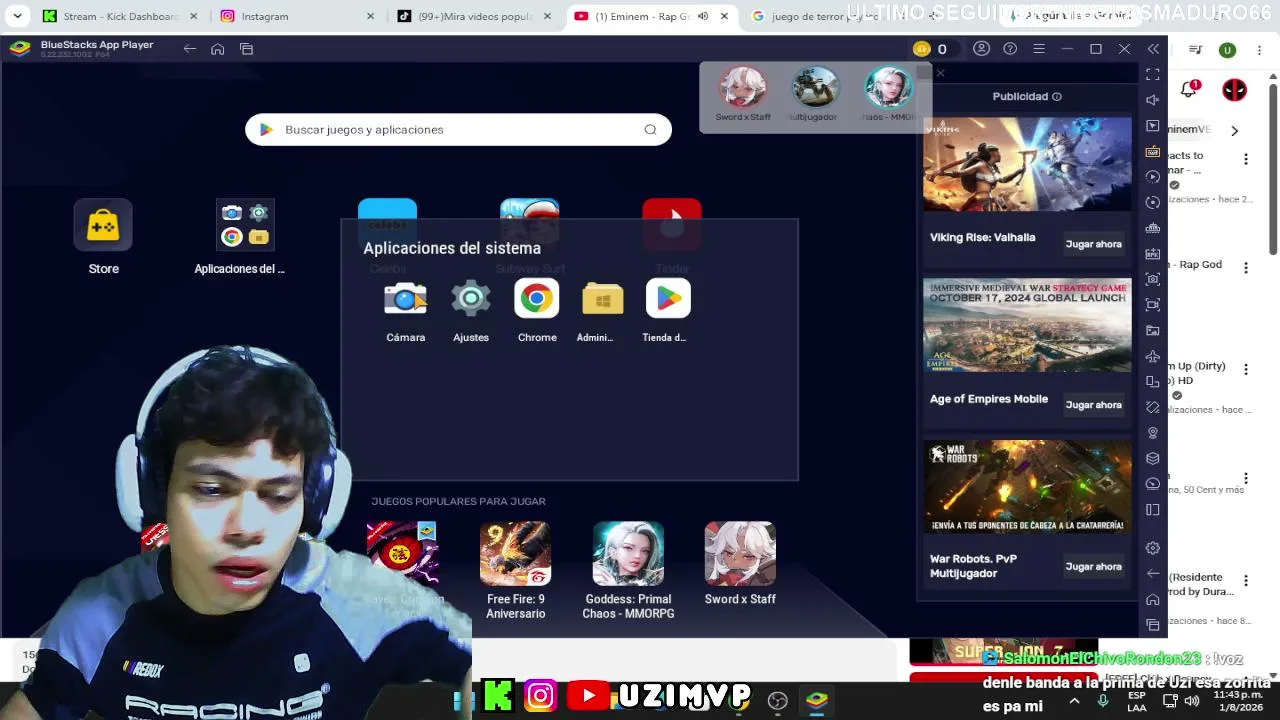1280x720 pixels.
Task: Open the Tienda de Play Store app
Action: click(668, 299)
